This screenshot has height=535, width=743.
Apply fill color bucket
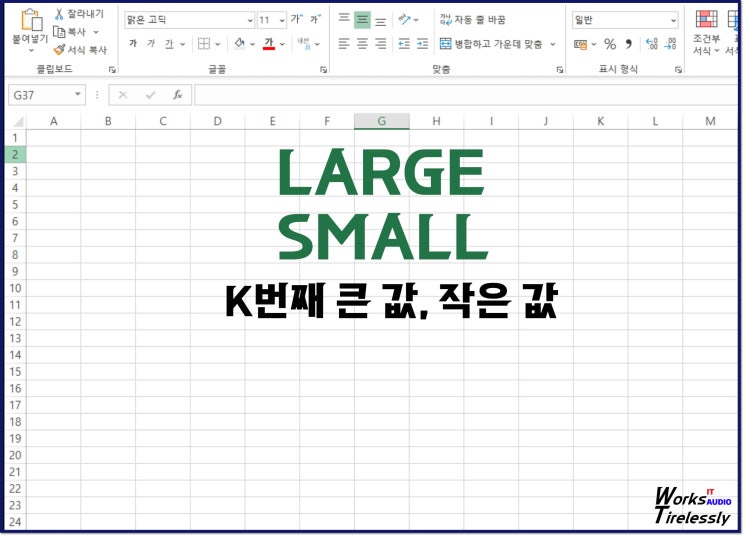[x=240, y=44]
